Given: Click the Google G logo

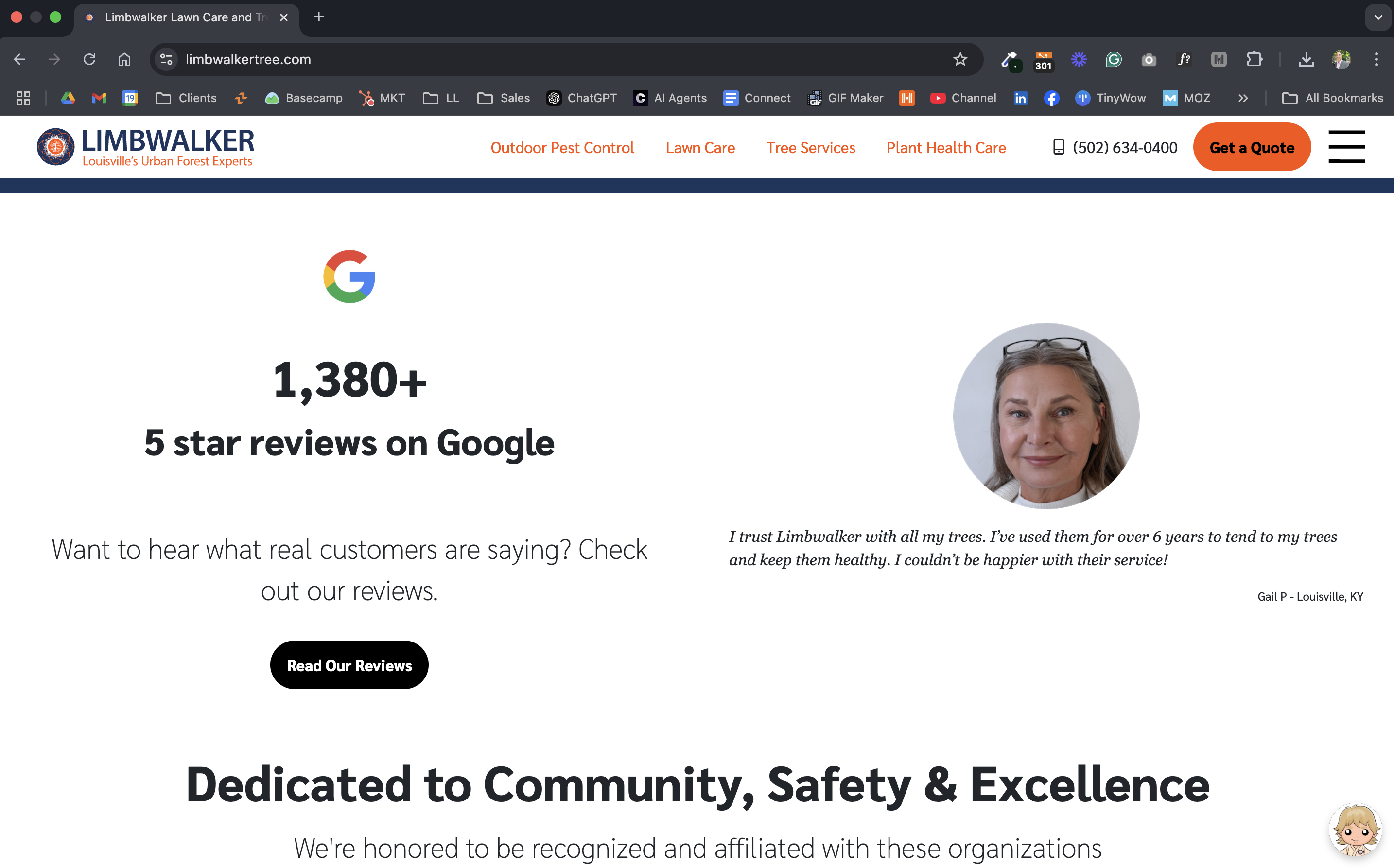Looking at the screenshot, I should (x=349, y=276).
